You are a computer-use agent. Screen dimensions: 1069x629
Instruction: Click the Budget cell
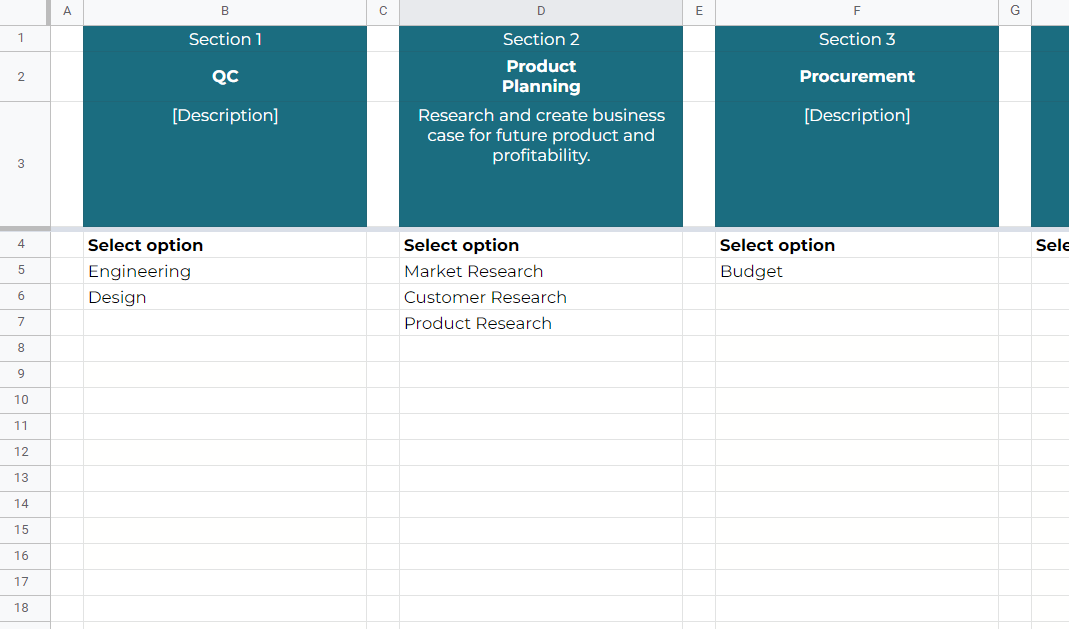click(857, 271)
